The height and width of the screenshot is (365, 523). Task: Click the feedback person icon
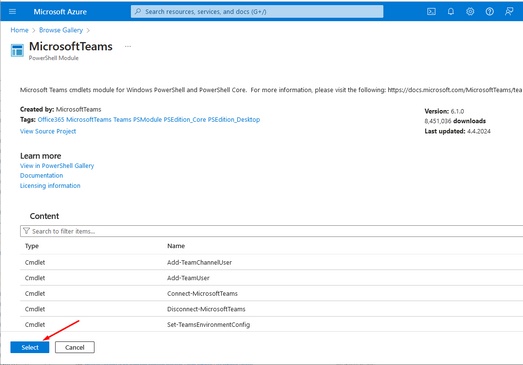click(509, 12)
